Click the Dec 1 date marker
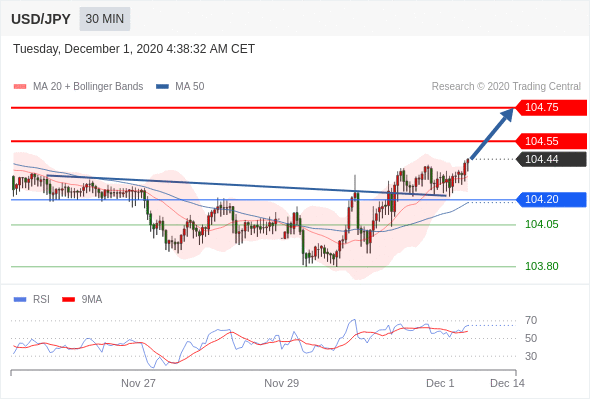590x400 pixels. click(440, 383)
